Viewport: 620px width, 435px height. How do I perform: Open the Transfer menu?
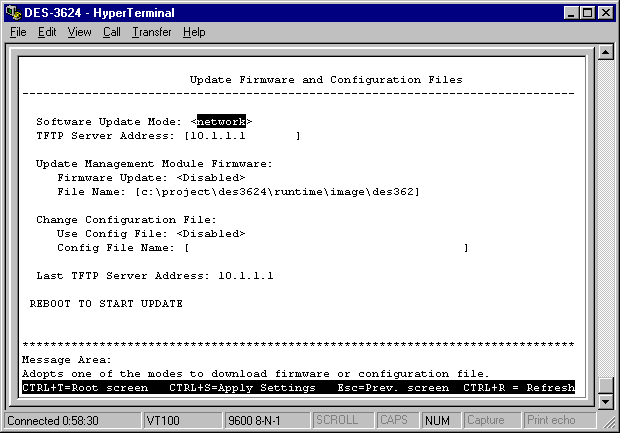click(152, 32)
